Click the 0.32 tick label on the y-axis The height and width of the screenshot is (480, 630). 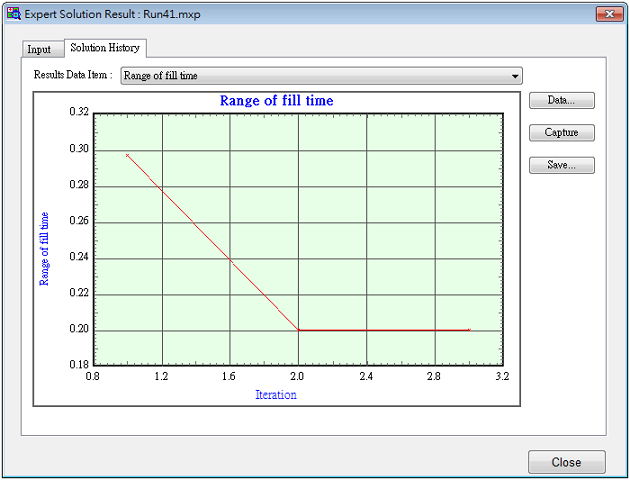[79, 113]
